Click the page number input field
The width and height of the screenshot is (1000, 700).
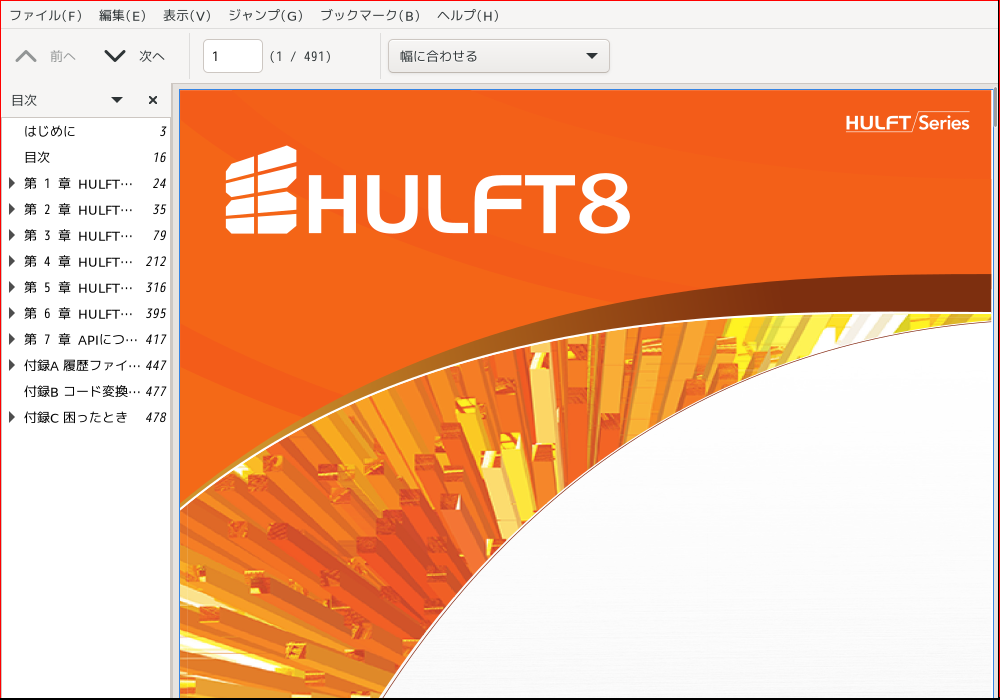tap(233, 56)
